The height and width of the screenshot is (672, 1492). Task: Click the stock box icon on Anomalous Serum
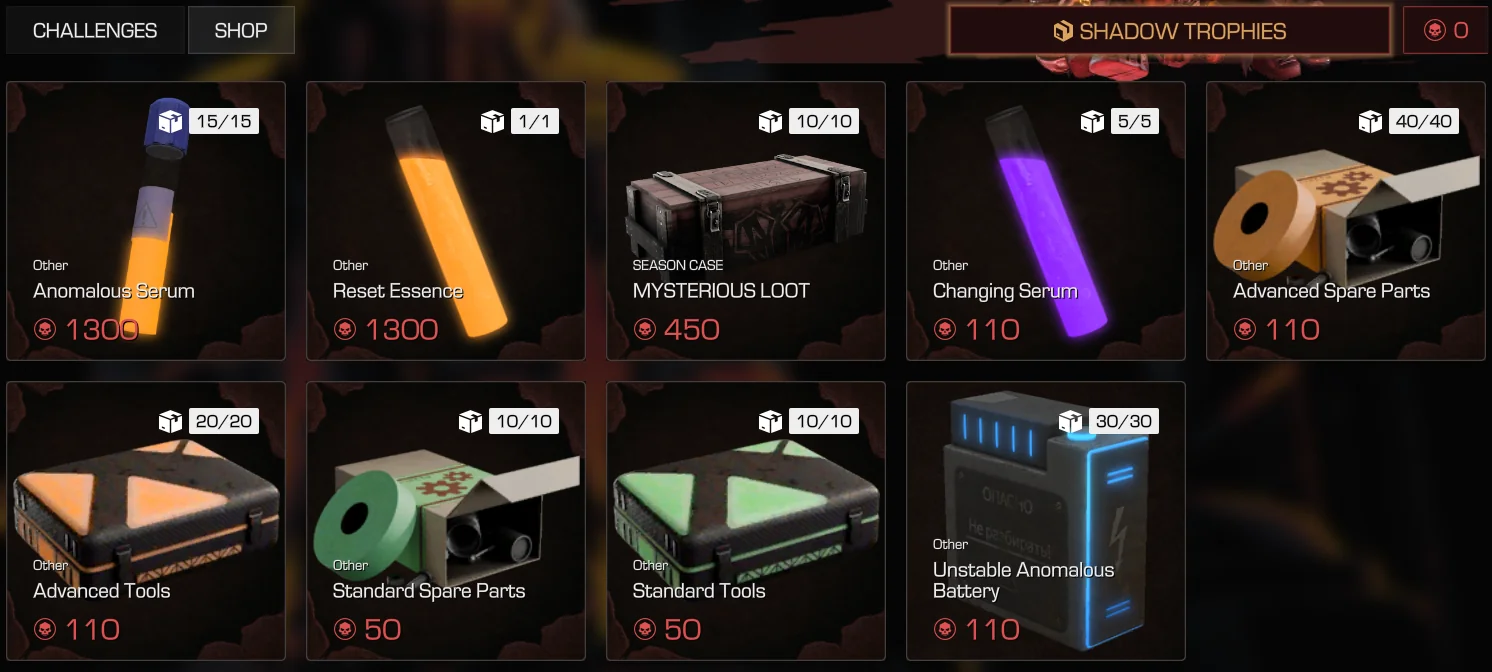pyautogui.click(x=170, y=122)
